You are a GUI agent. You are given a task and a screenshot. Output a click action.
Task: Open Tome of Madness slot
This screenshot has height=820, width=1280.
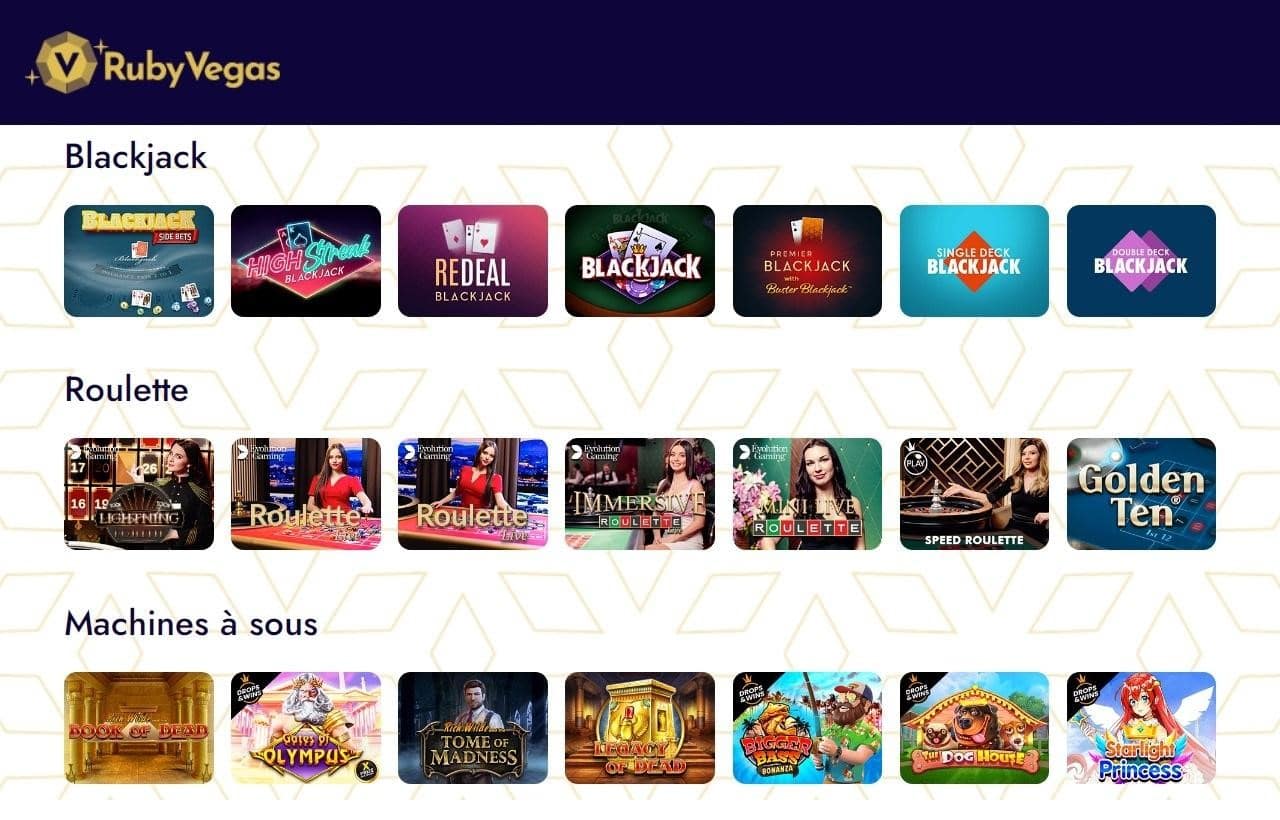tap(473, 728)
